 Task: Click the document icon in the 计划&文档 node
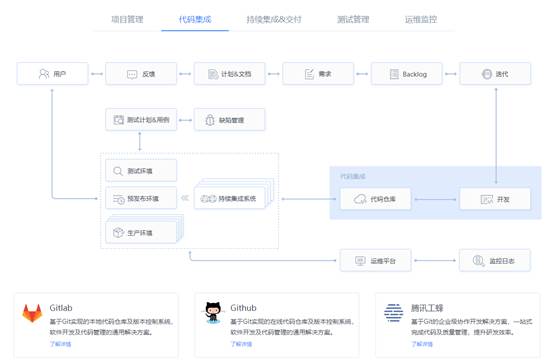[213, 74]
